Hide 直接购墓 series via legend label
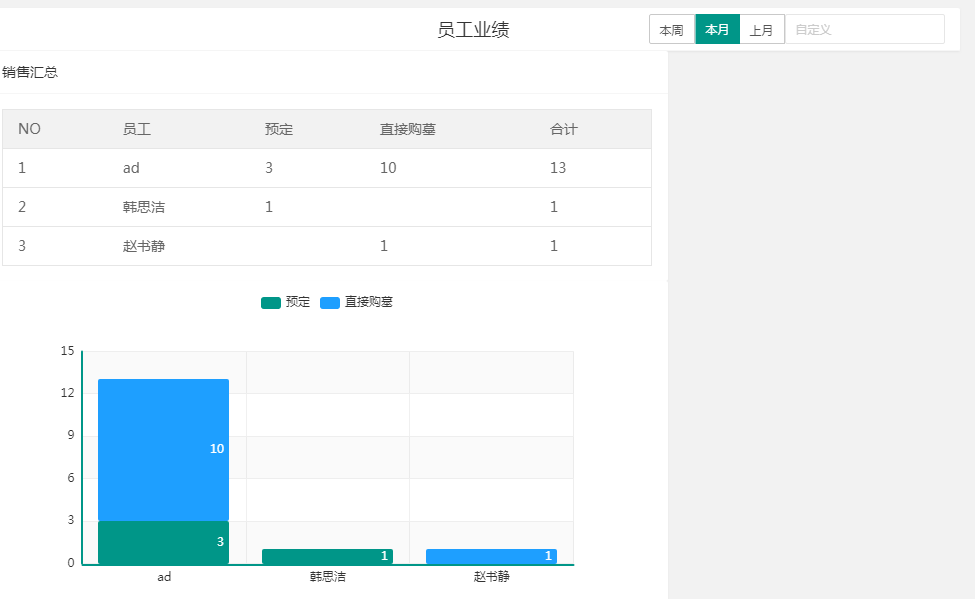975x599 pixels. 368,302
